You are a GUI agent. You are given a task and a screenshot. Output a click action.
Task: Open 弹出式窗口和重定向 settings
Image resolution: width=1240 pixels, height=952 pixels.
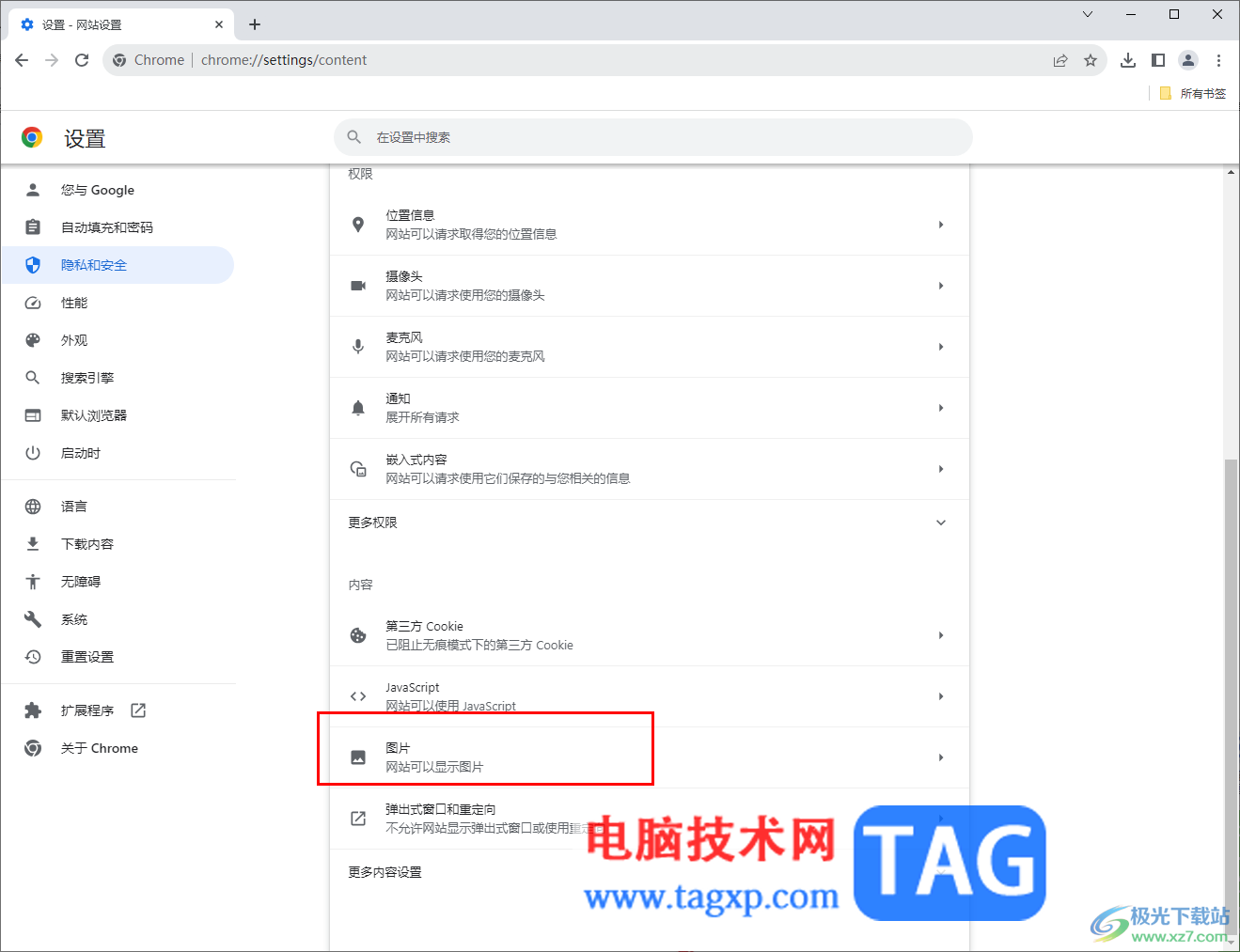(x=650, y=819)
